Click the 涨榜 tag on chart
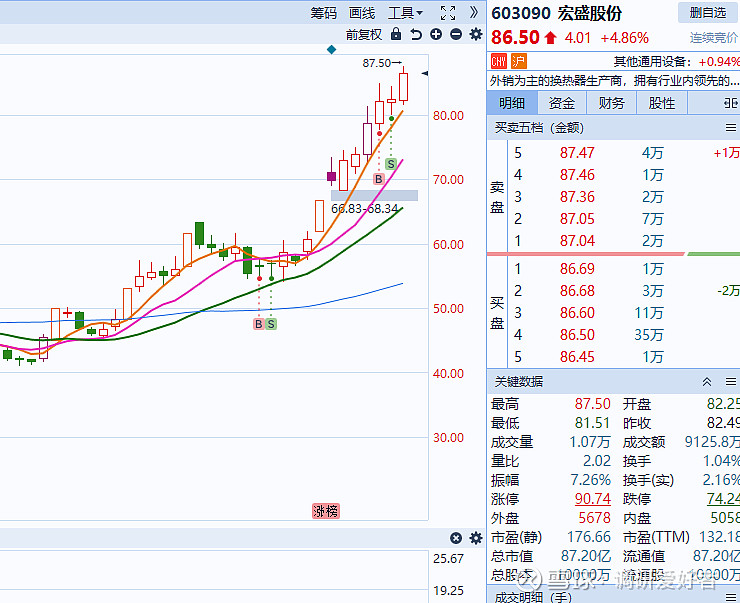The width and height of the screenshot is (740, 603). [326, 511]
